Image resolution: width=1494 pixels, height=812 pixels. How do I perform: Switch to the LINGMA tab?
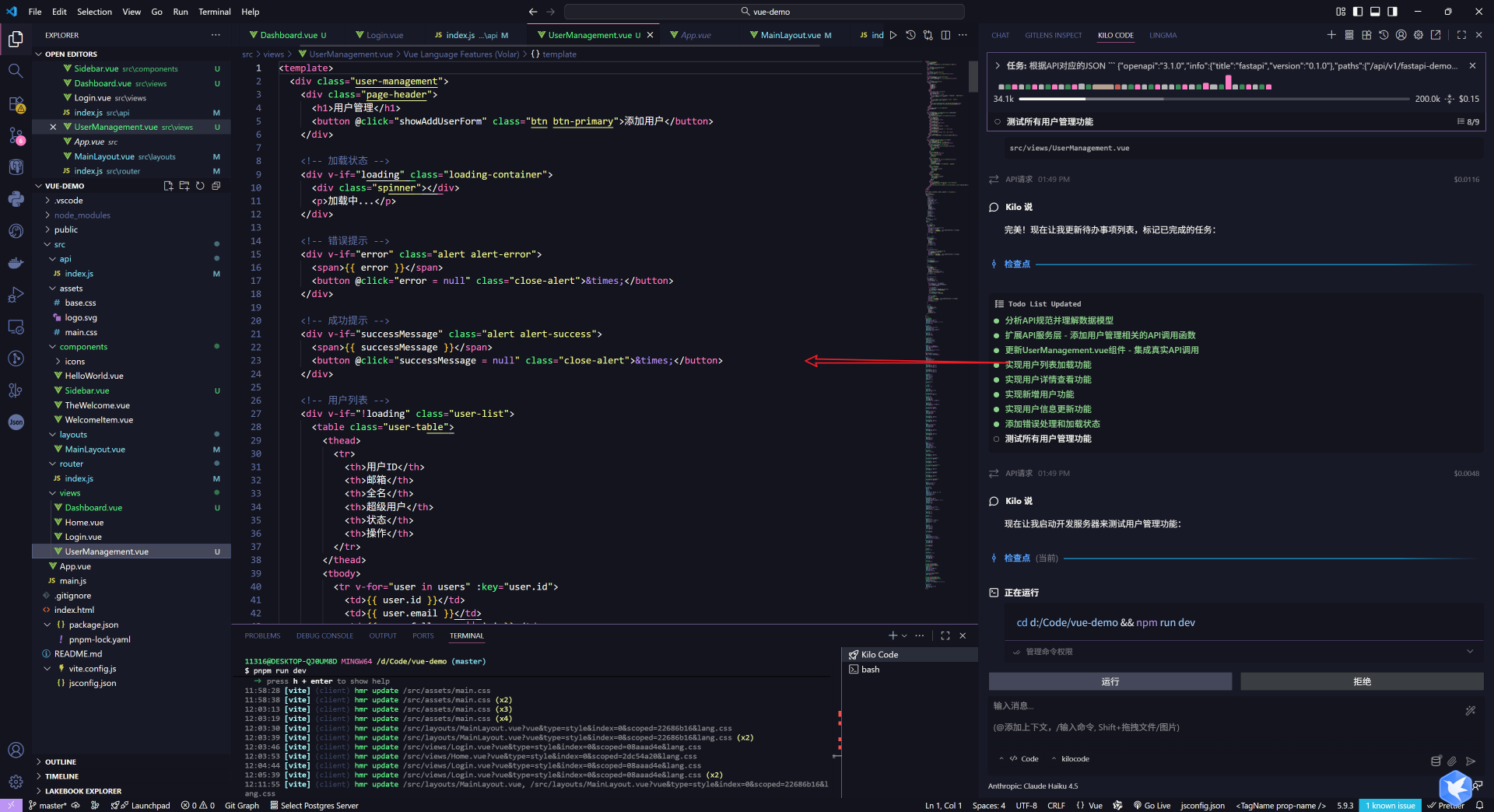pos(1163,35)
